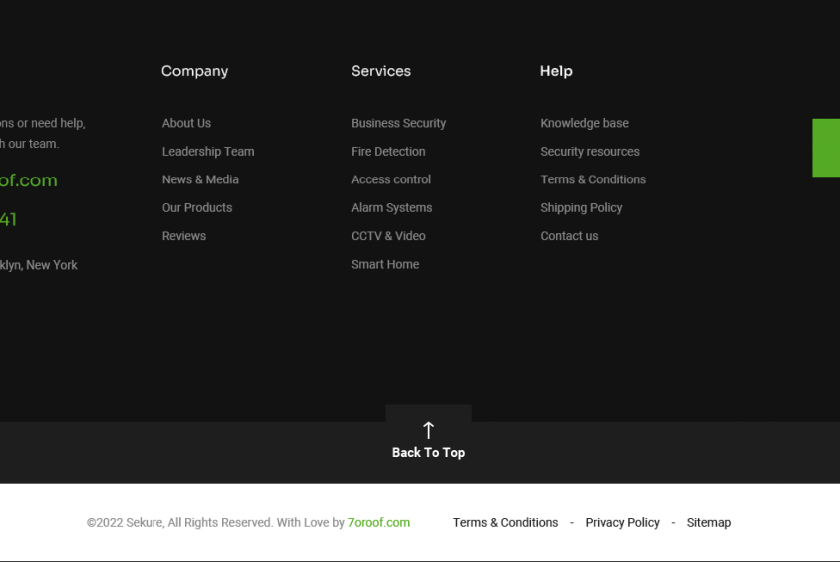Open the Smart Home link
The height and width of the screenshot is (562, 840).
coord(385,264)
